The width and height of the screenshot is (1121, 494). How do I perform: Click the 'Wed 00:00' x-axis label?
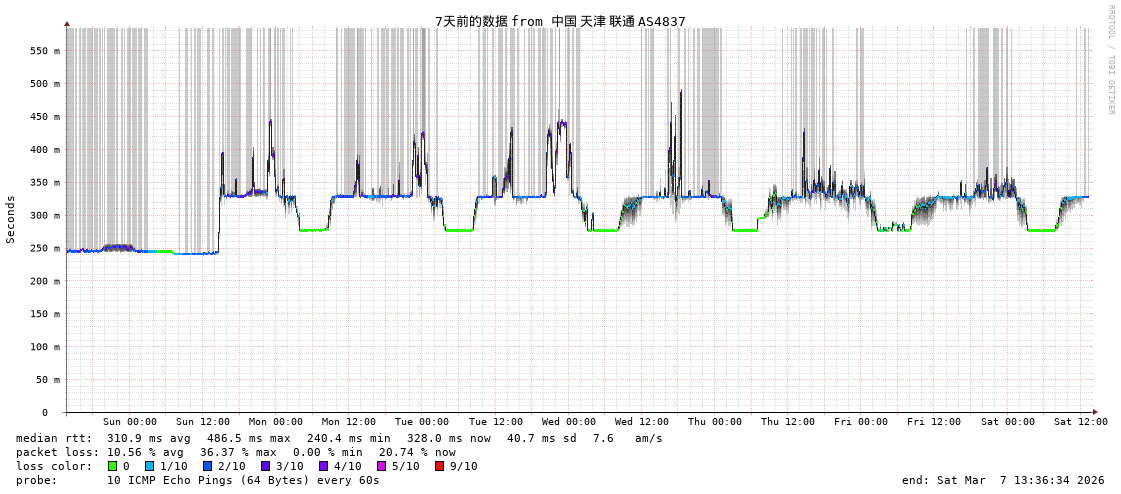point(569,422)
